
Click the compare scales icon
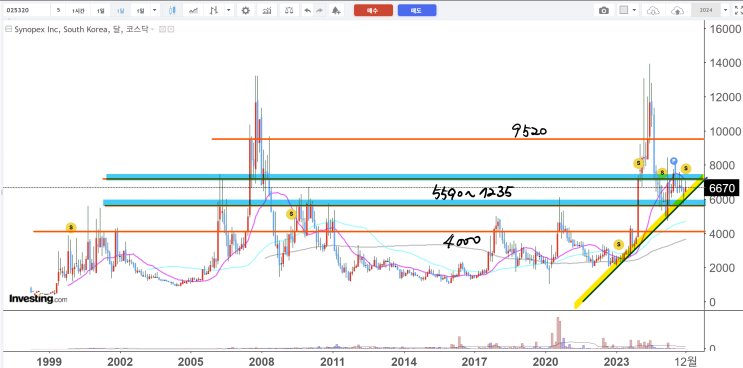tap(289, 10)
